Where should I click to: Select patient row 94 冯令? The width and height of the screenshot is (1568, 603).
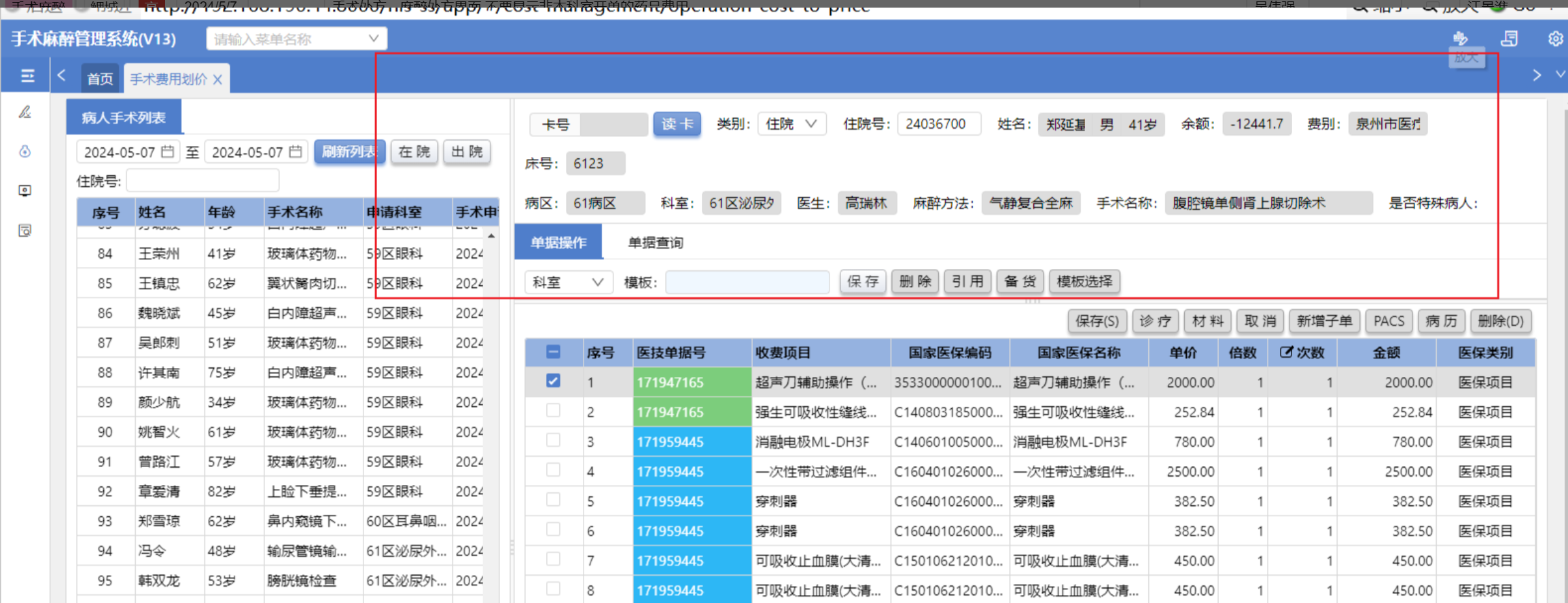click(280, 551)
